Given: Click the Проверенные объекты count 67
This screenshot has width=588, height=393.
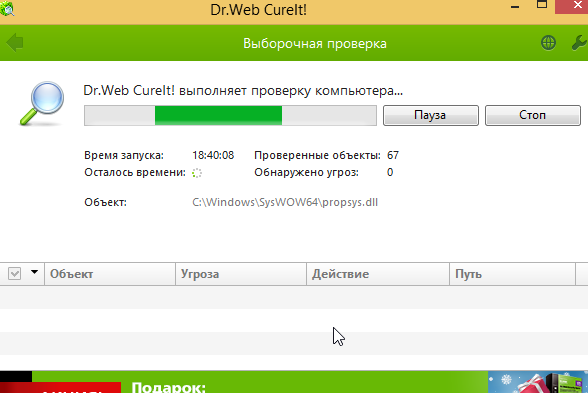Looking at the screenshot, I should (x=393, y=155).
